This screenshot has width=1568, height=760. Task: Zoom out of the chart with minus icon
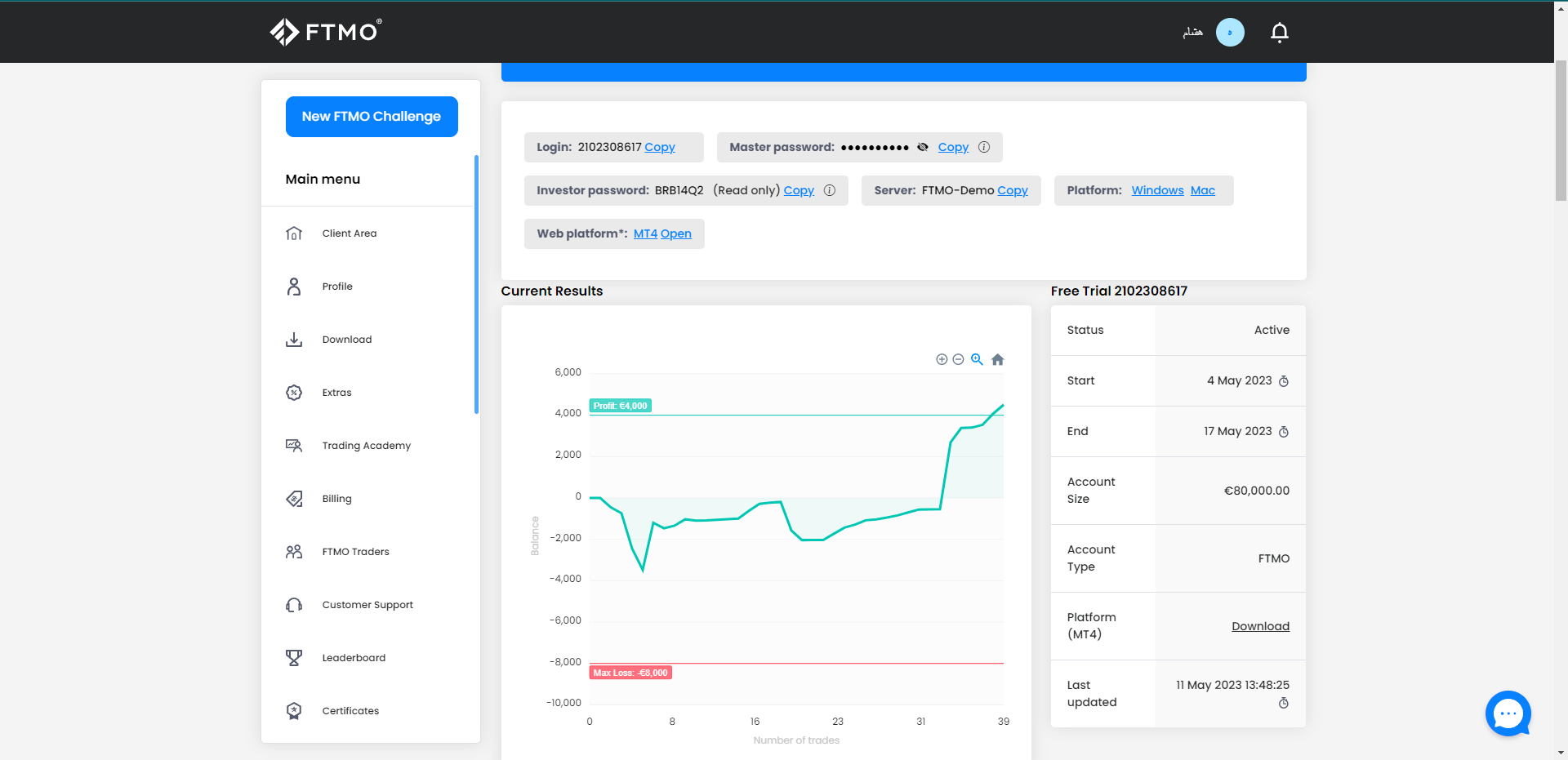click(959, 359)
